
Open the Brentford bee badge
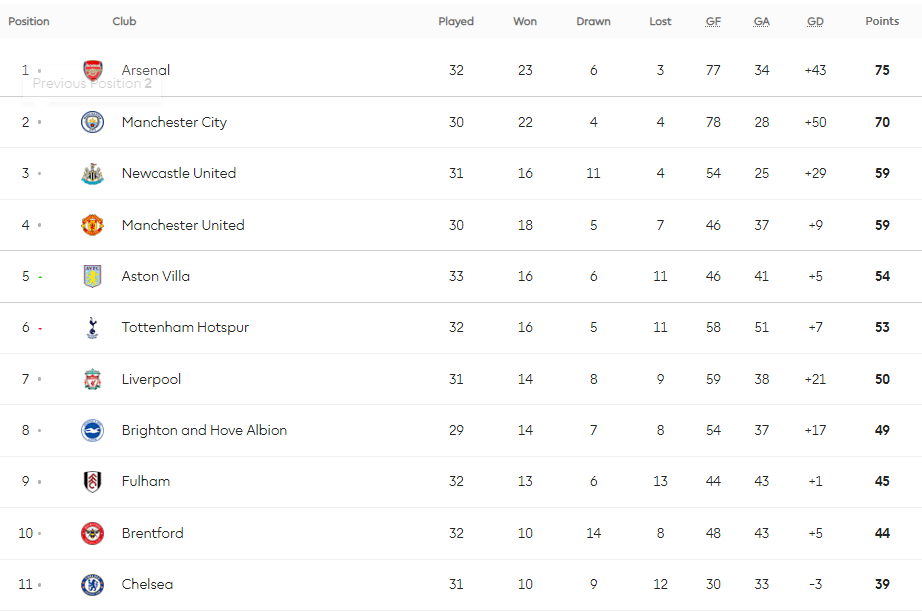[92, 533]
